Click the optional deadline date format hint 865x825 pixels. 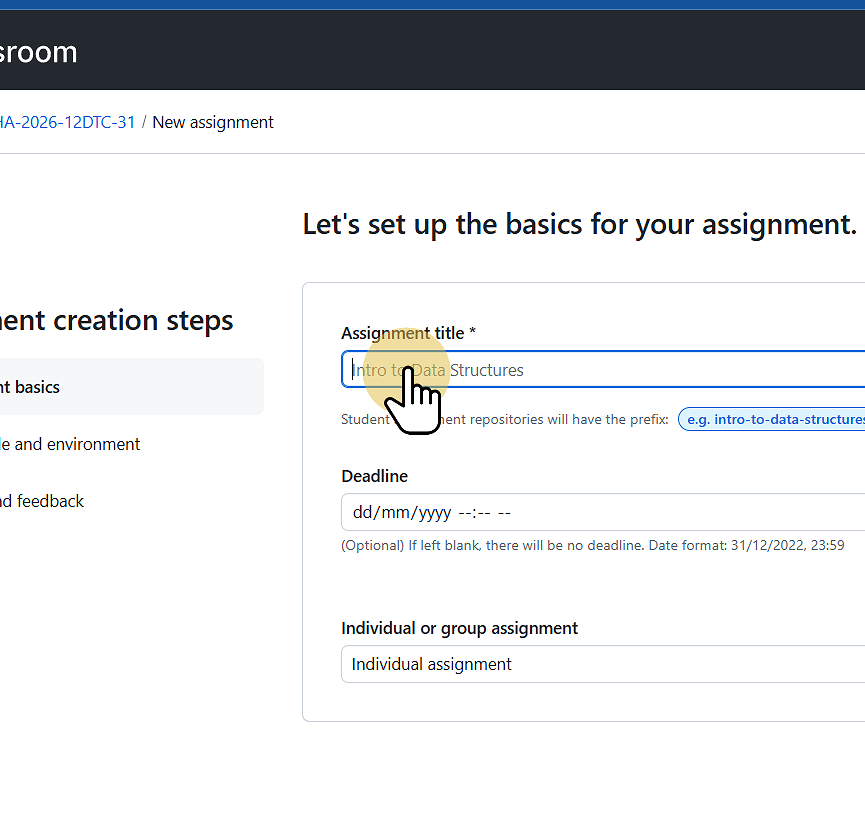(592, 545)
